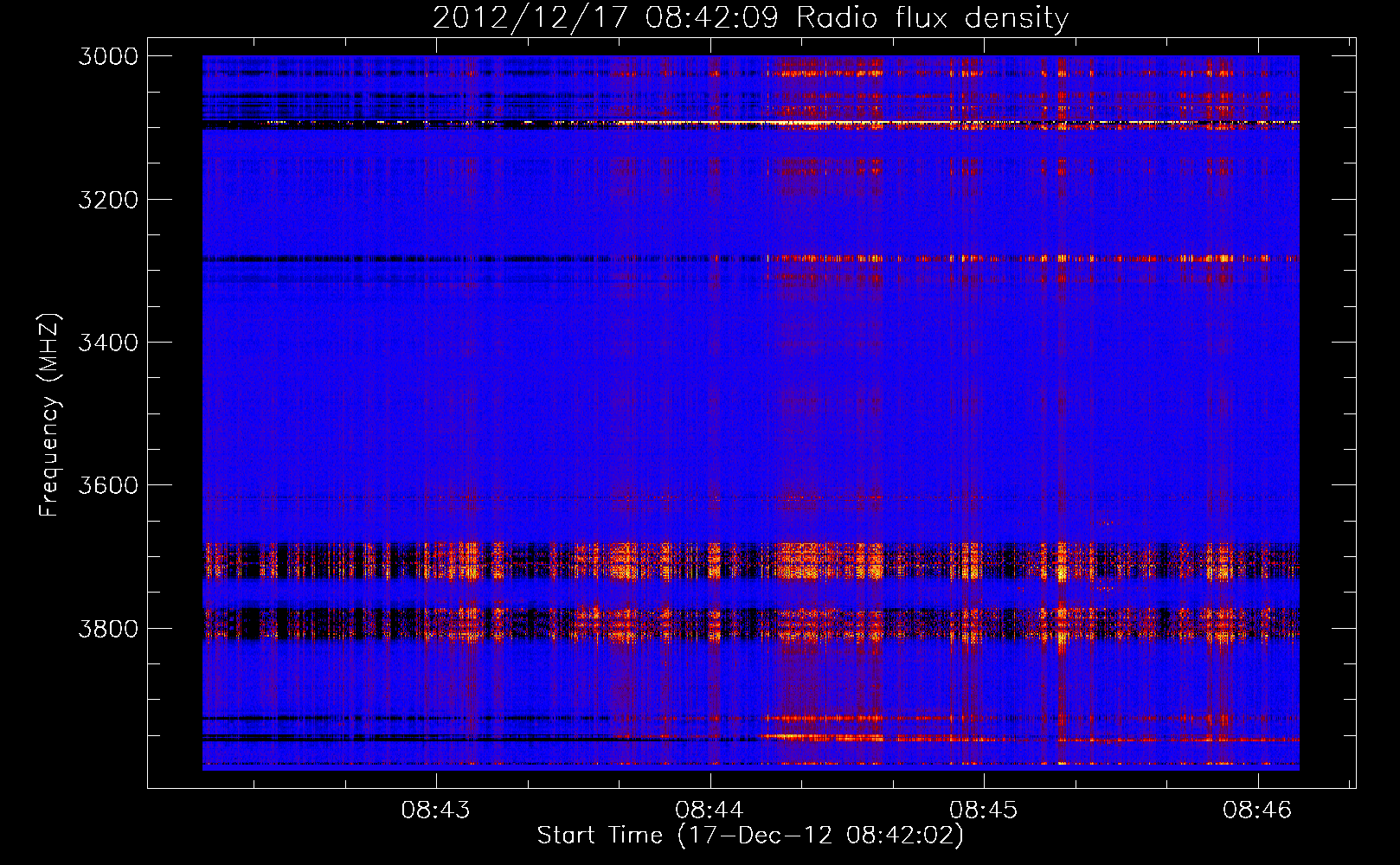Click the 08:44 time tick label

click(710, 810)
